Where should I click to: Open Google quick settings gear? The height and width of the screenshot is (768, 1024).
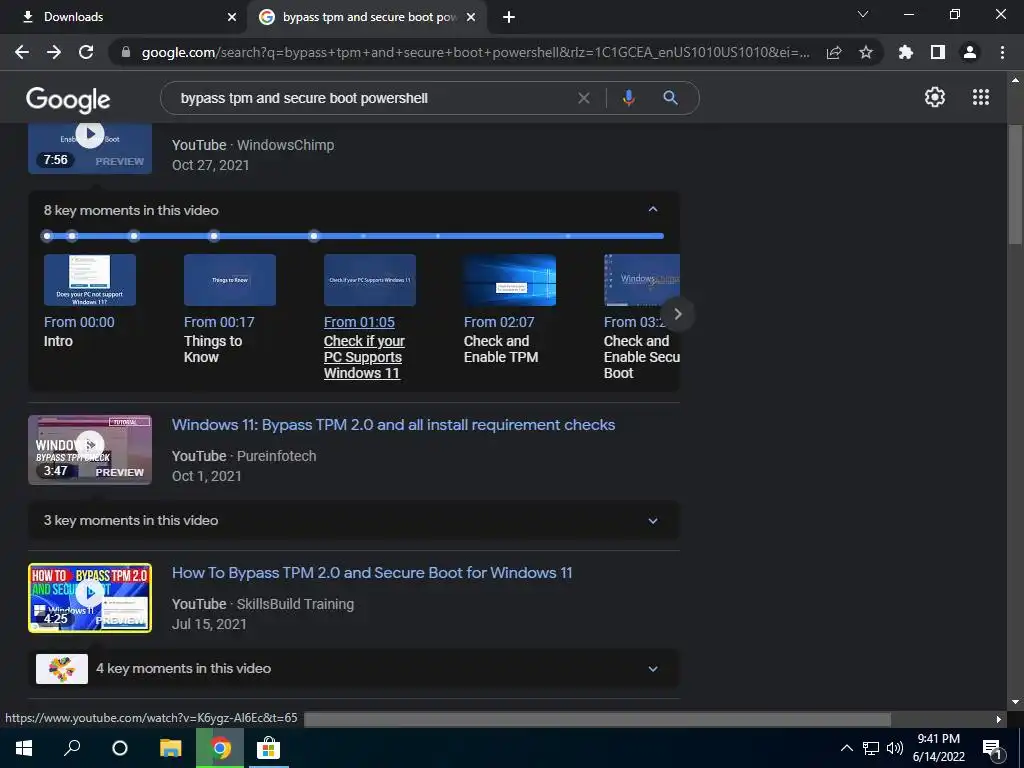pyautogui.click(x=935, y=97)
